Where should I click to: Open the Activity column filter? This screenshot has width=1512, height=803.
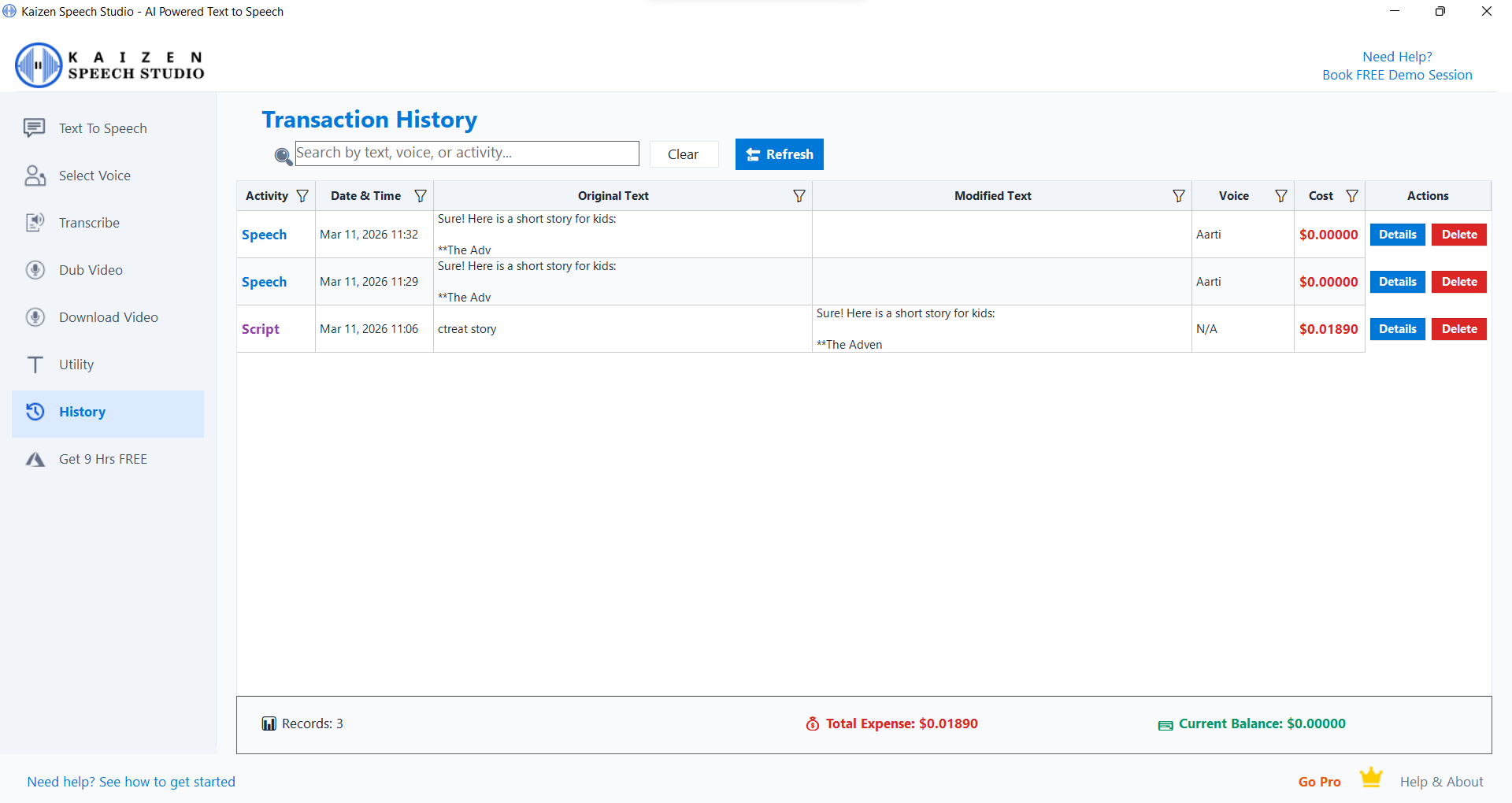click(x=302, y=196)
